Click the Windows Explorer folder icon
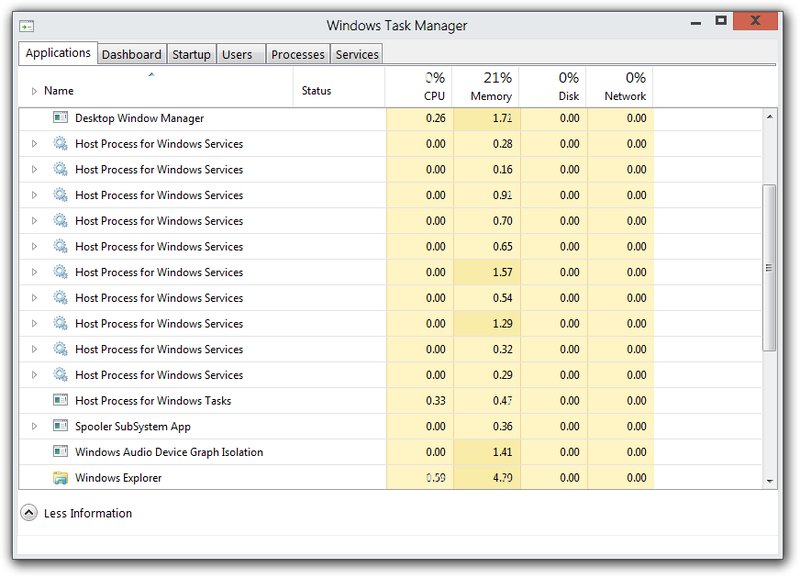The width and height of the screenshot is (800, 578). (59, 478)
